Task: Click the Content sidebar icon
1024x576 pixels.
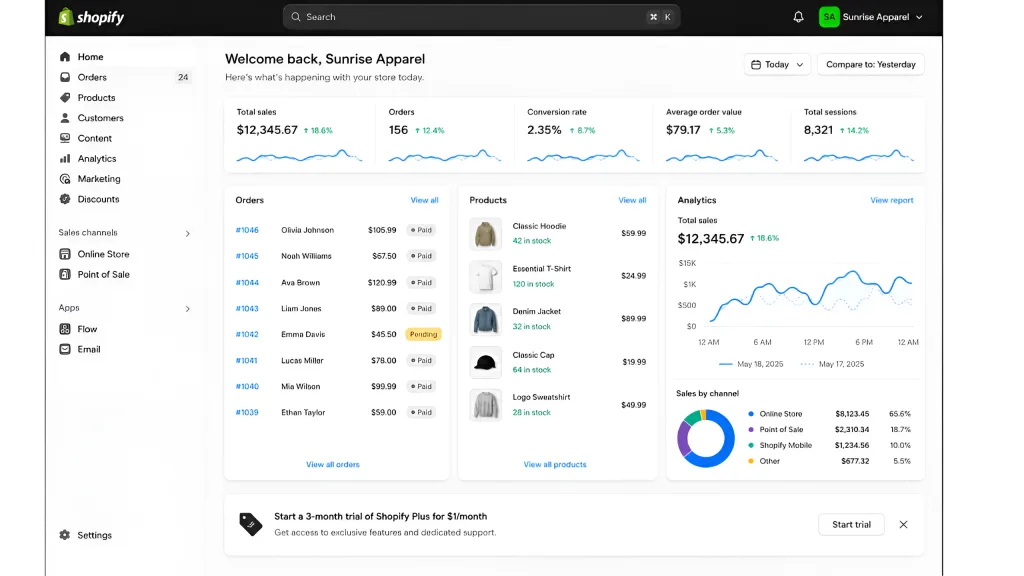Action: tap(65, 138)
